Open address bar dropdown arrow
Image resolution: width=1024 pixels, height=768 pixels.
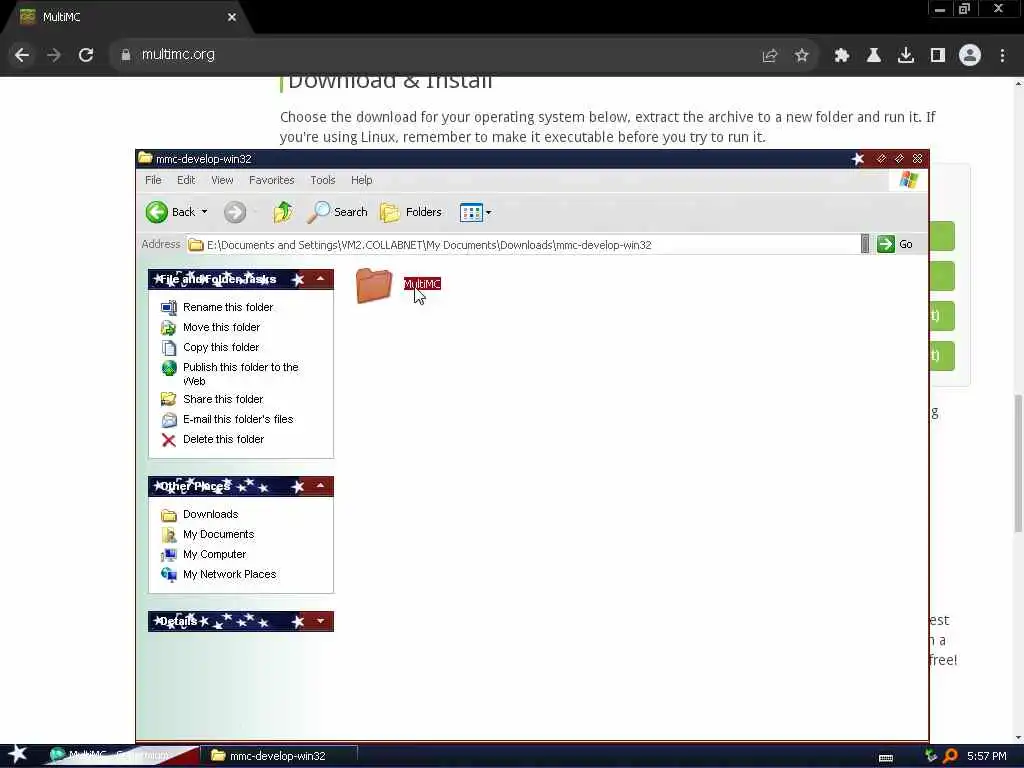click(865, 244)
